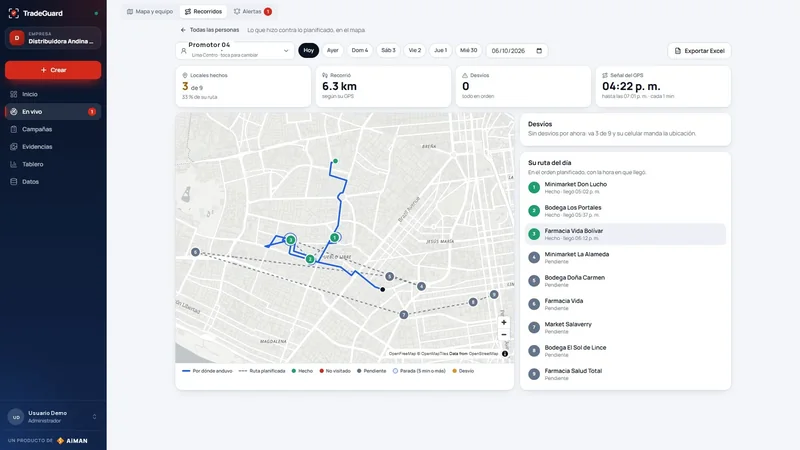Open the Inicio sidebar item

tap(53, 94)
